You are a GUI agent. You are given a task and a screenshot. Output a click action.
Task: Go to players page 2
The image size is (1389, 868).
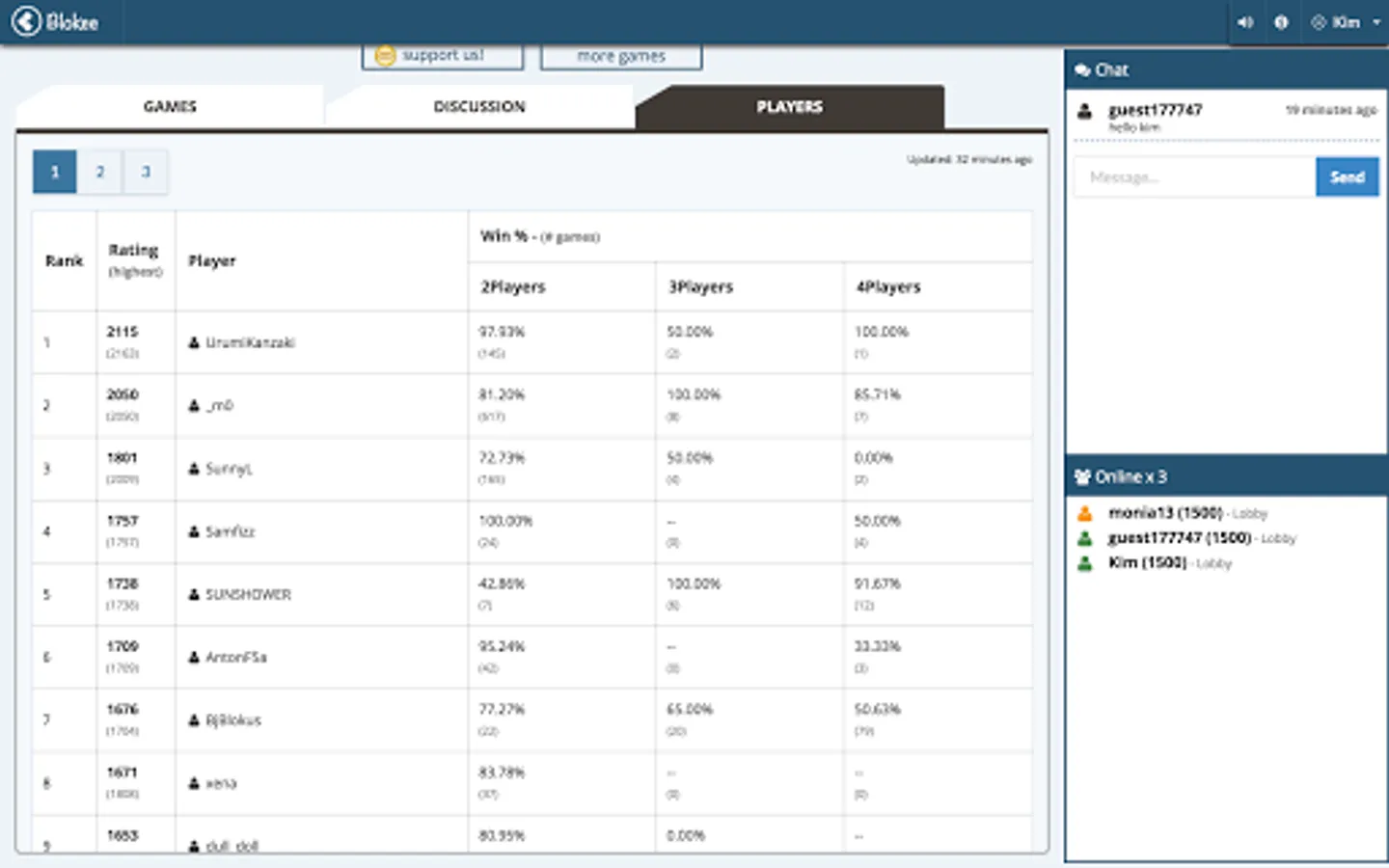pos(99,172)
